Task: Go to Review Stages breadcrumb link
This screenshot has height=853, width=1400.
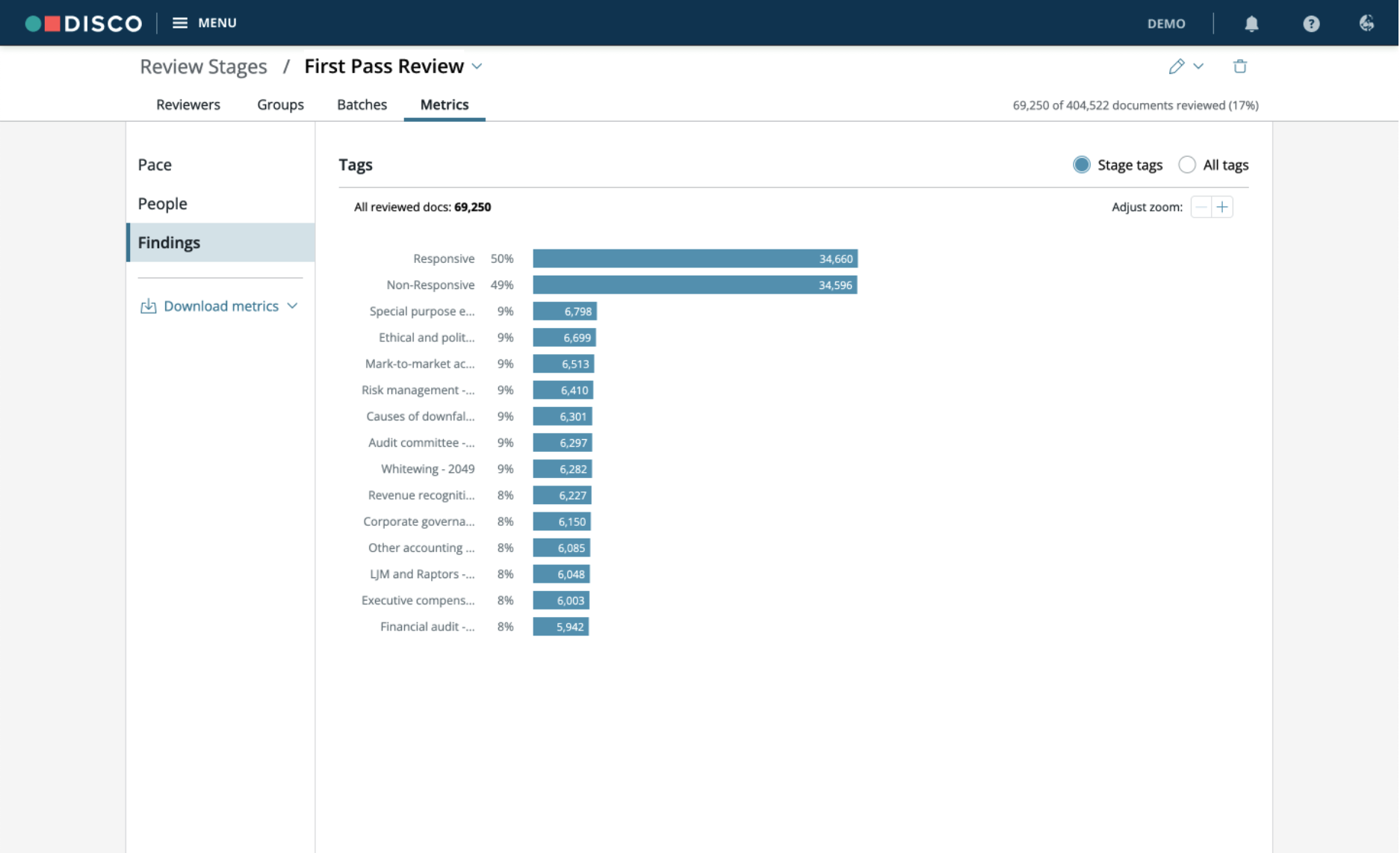Action: (203, 66)
